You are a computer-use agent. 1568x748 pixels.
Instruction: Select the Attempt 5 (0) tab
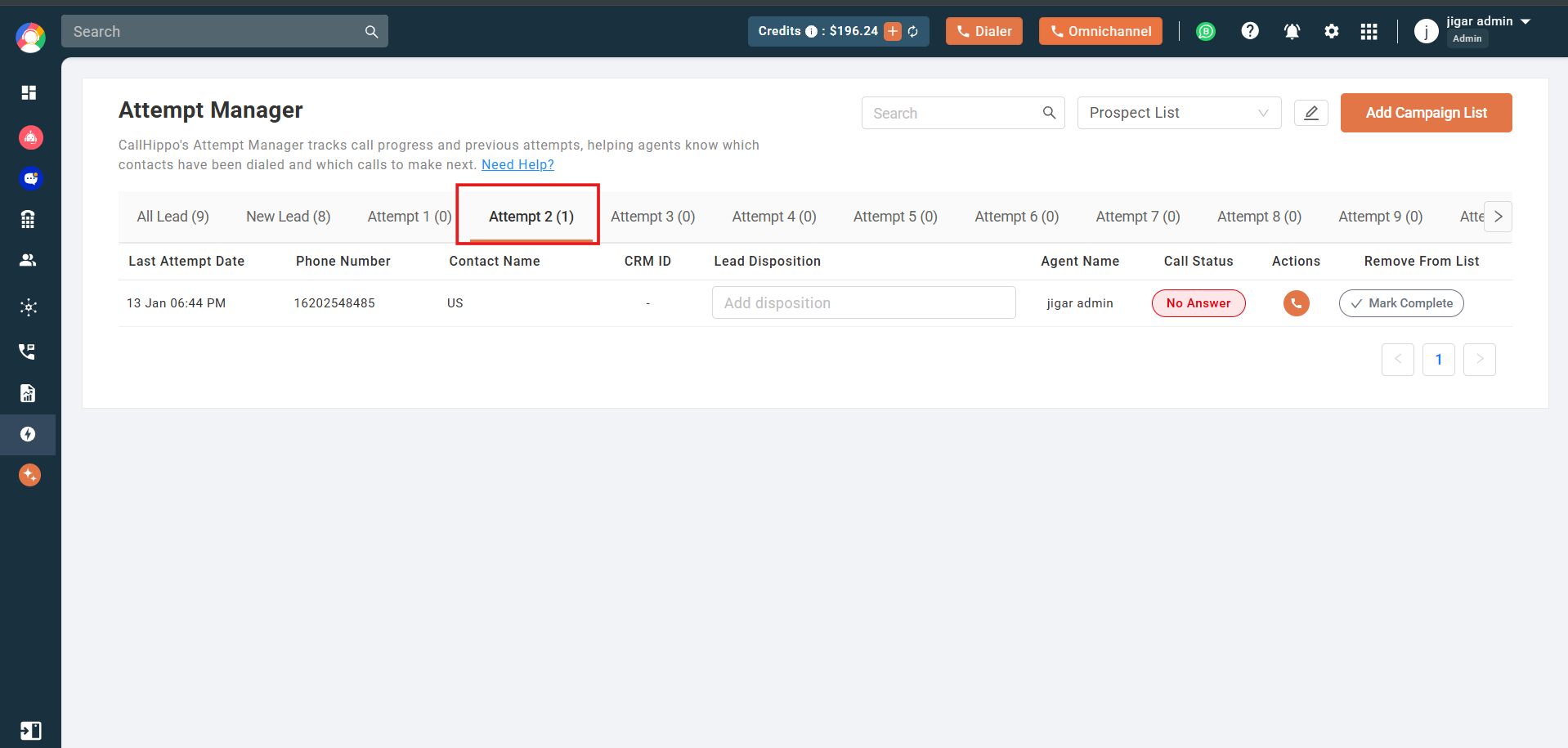pos(895,217)
